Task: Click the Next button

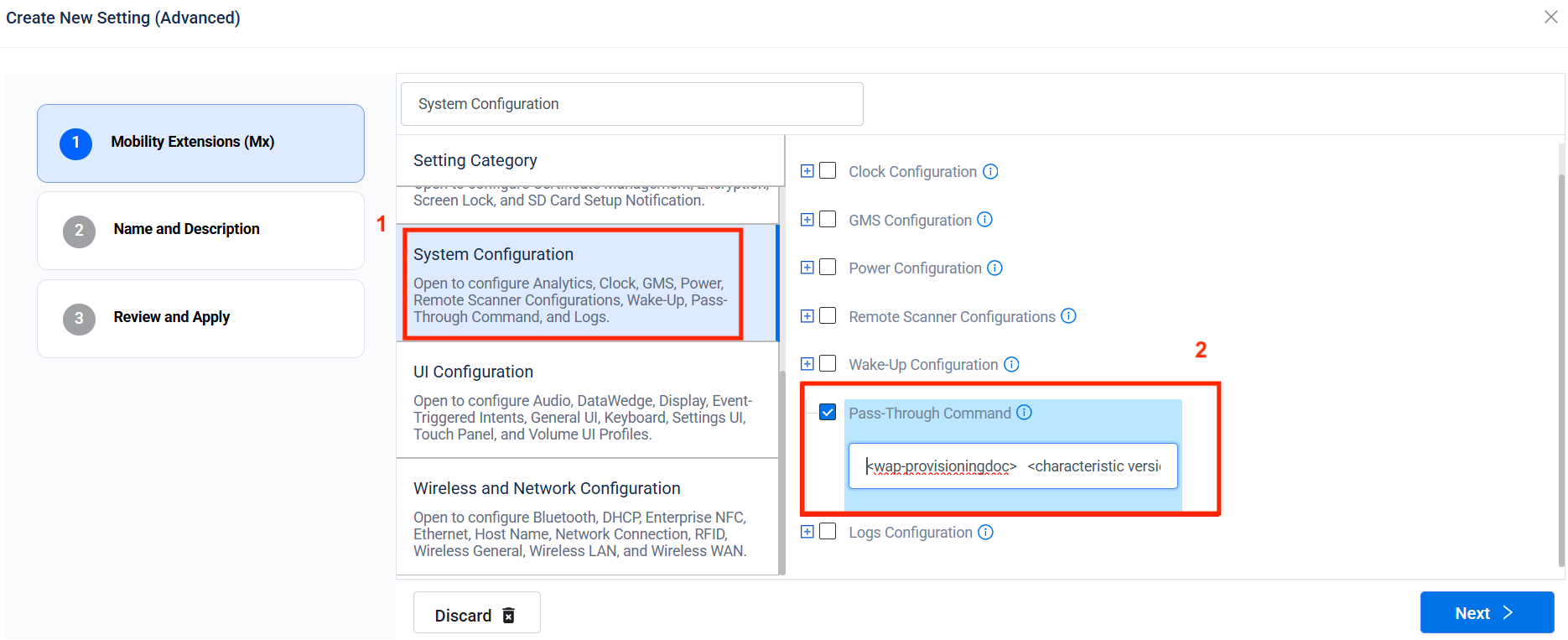Action: (1486, 613)
